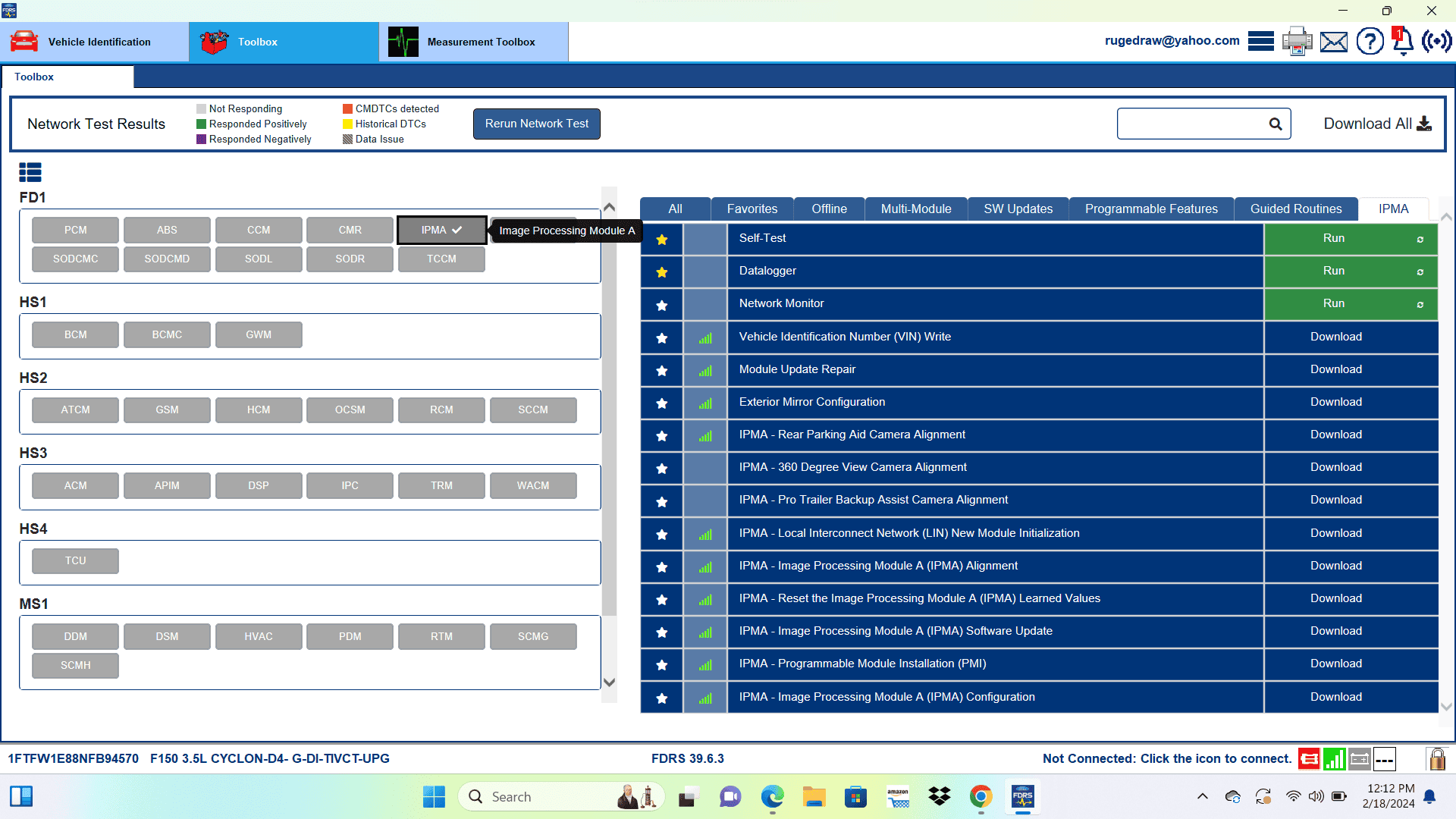Viewport: 1456px width, 819px height.
Task: Click signal bars icon on Exterior Mirror Configuration row
Action: (x=705, y=403)
